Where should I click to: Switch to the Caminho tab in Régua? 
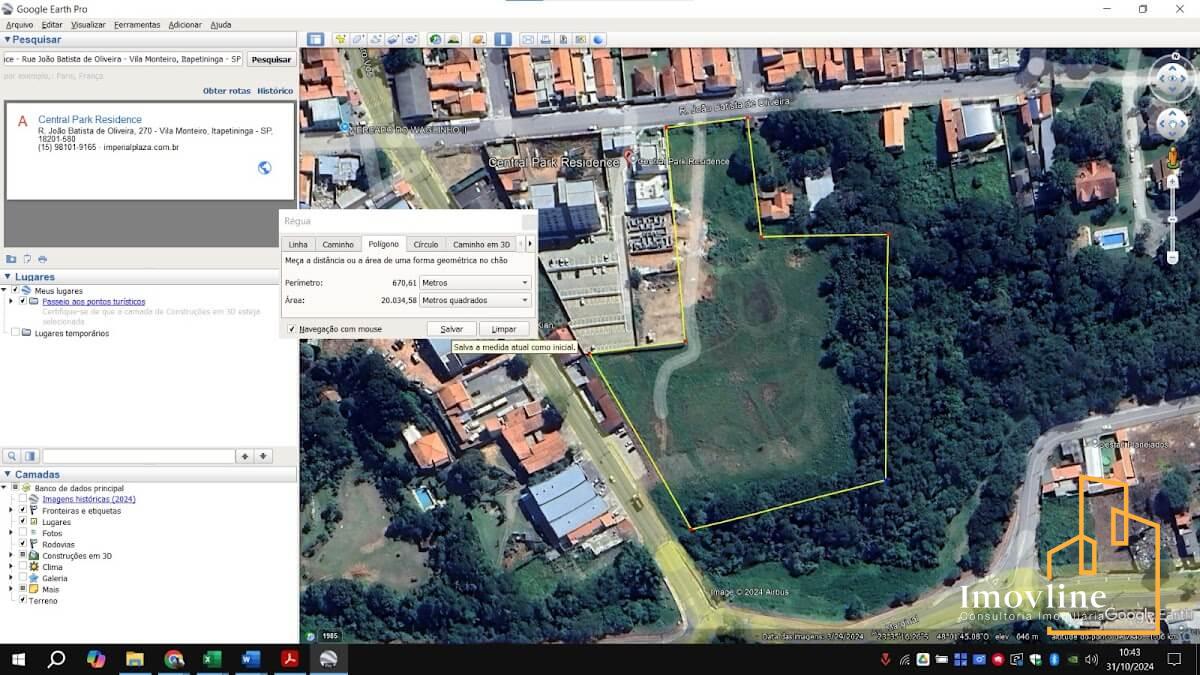coord(338,244)
